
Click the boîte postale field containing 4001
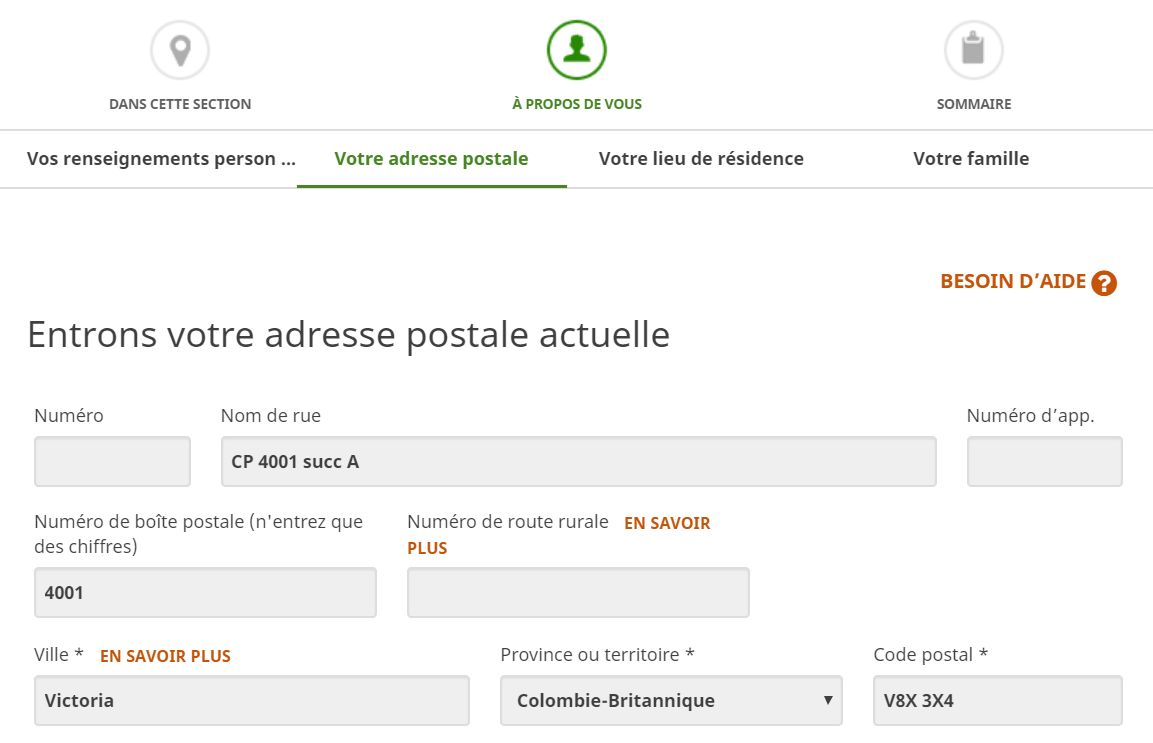205,592
